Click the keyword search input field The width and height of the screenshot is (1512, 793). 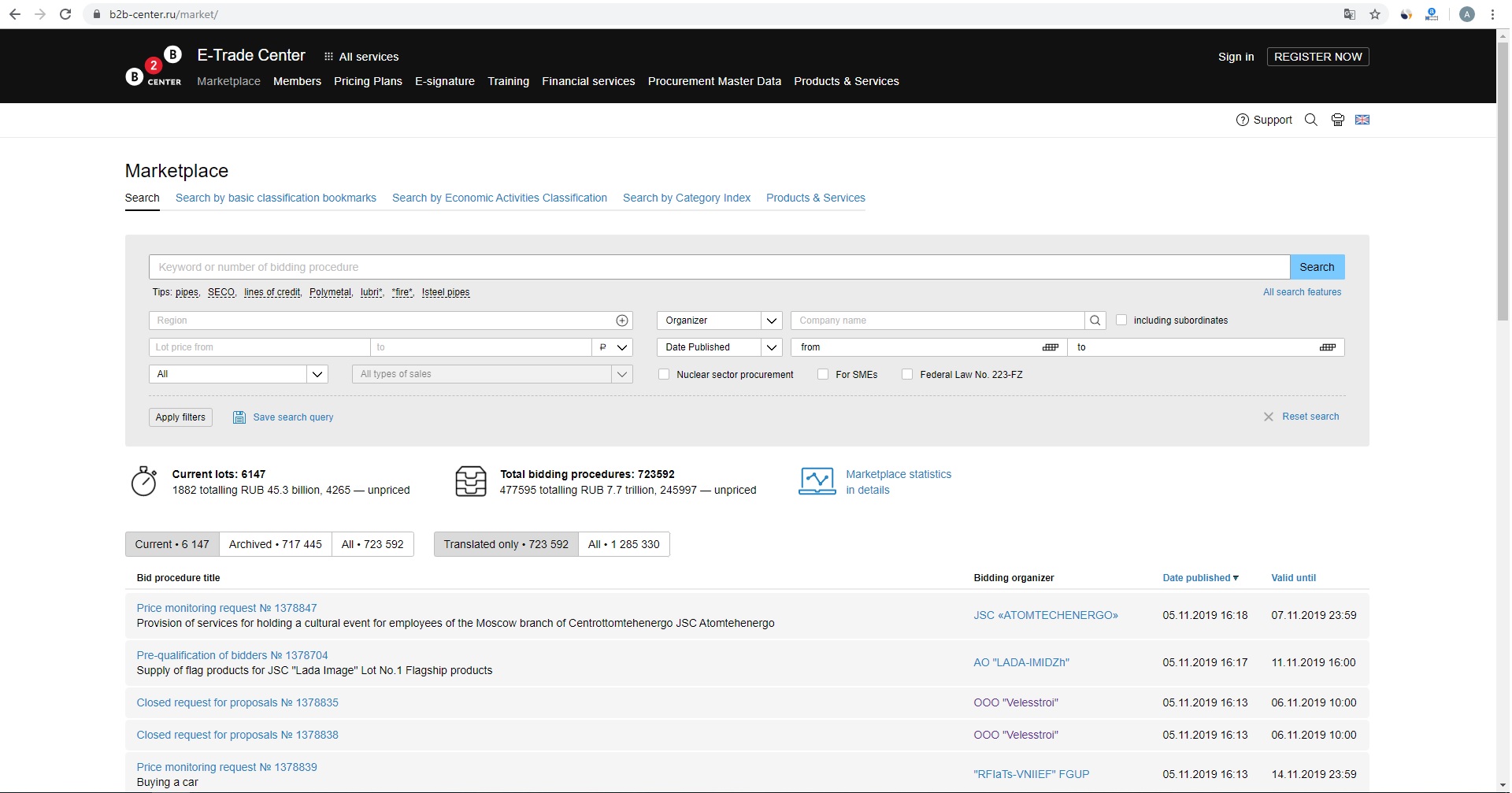pyautogui.click(x=718, y=267)
